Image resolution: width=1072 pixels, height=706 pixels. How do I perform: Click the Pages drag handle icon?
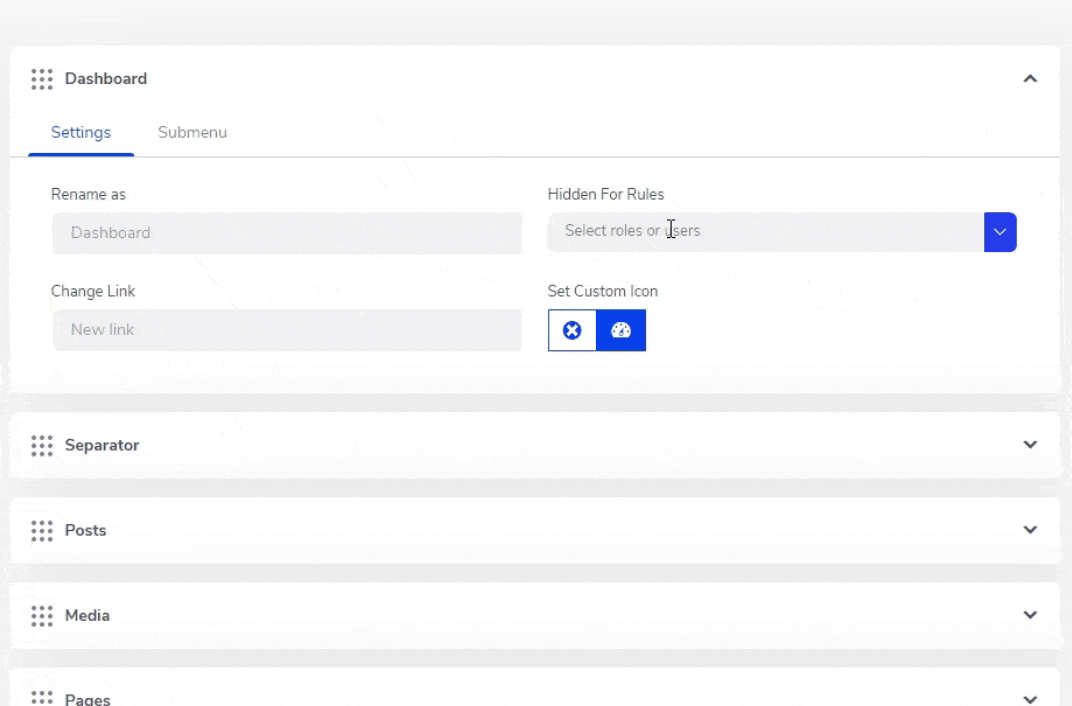click(x=42, y=698)
